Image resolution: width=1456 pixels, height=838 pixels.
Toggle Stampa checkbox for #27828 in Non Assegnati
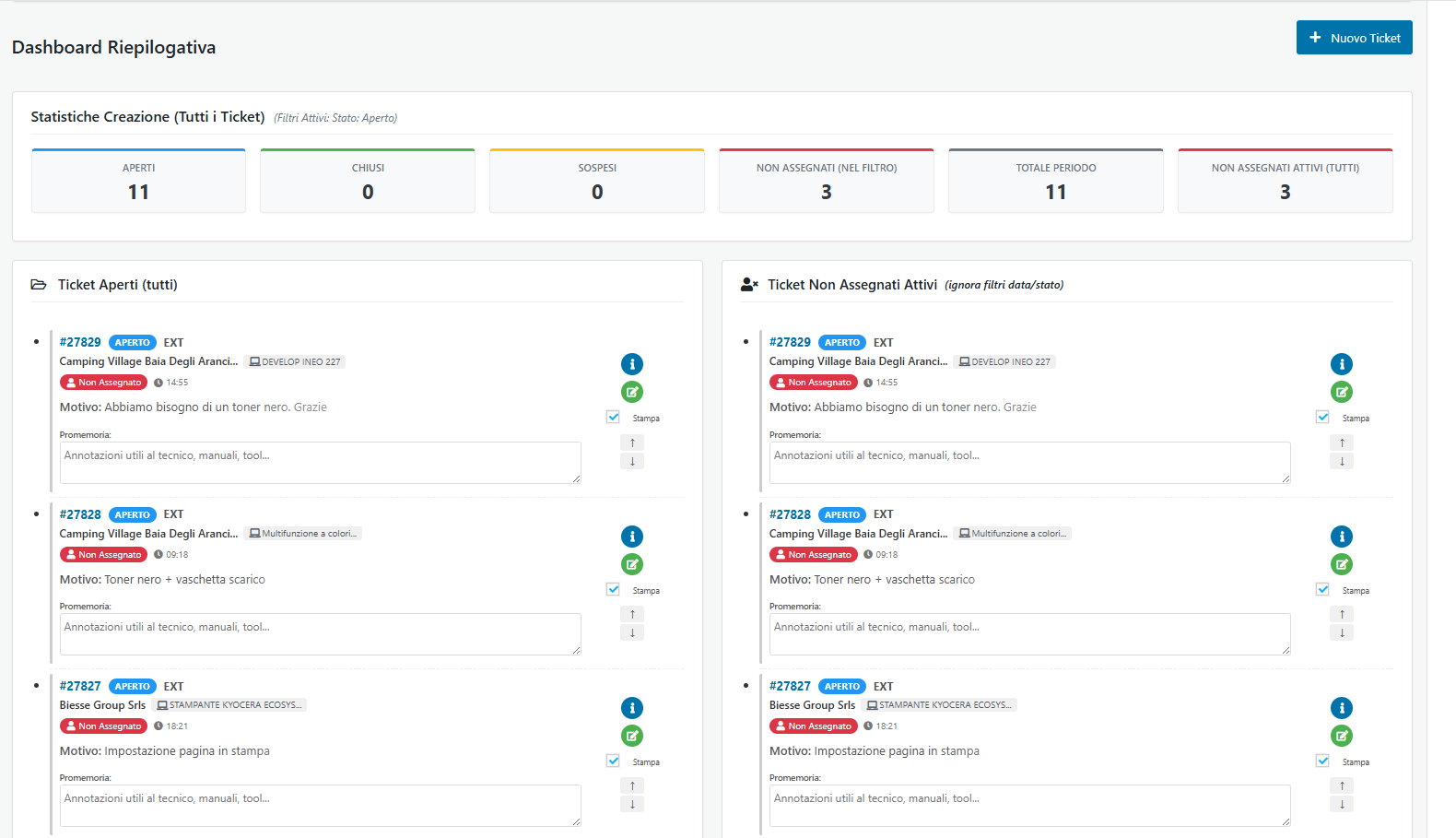click(x=1322, y=589)
